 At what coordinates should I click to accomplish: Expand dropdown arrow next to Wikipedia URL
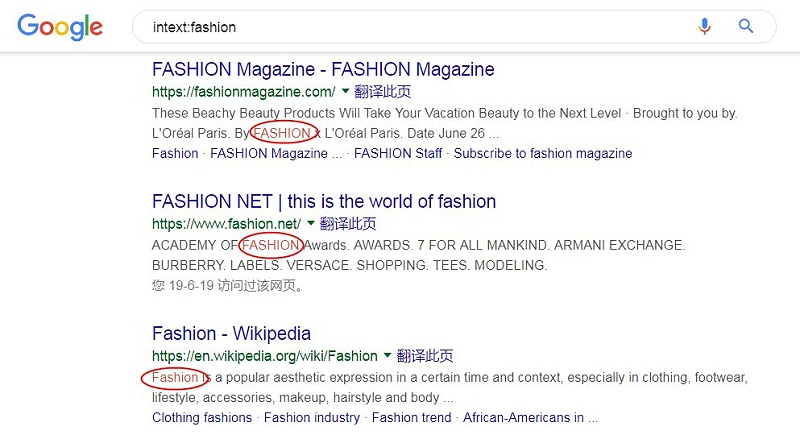point(387,355)
